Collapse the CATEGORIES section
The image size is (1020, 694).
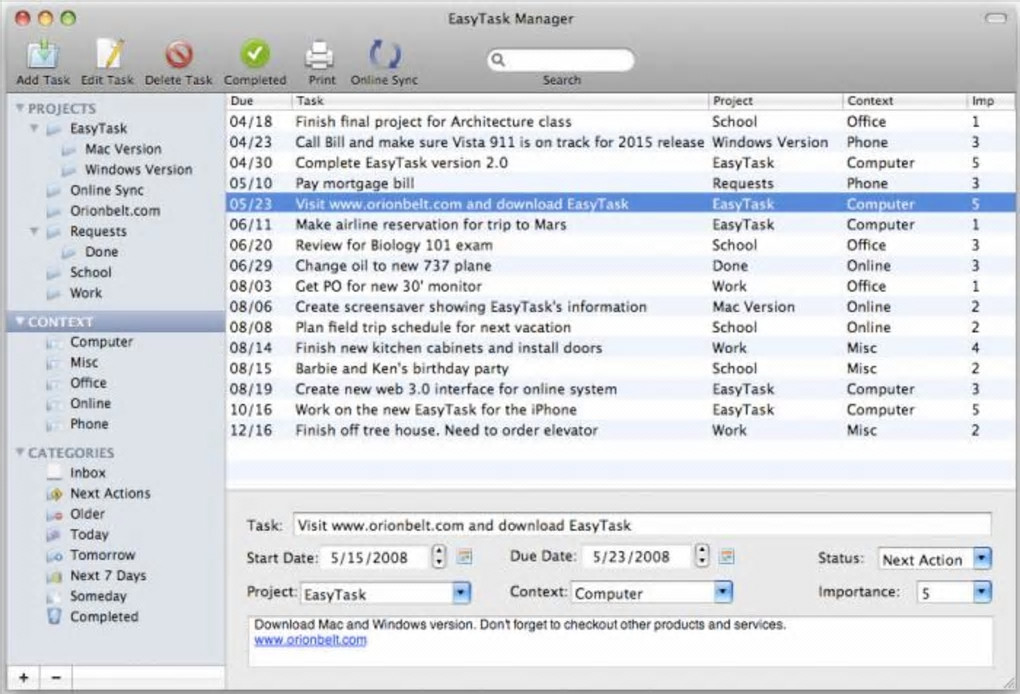[x=20, y=452]
